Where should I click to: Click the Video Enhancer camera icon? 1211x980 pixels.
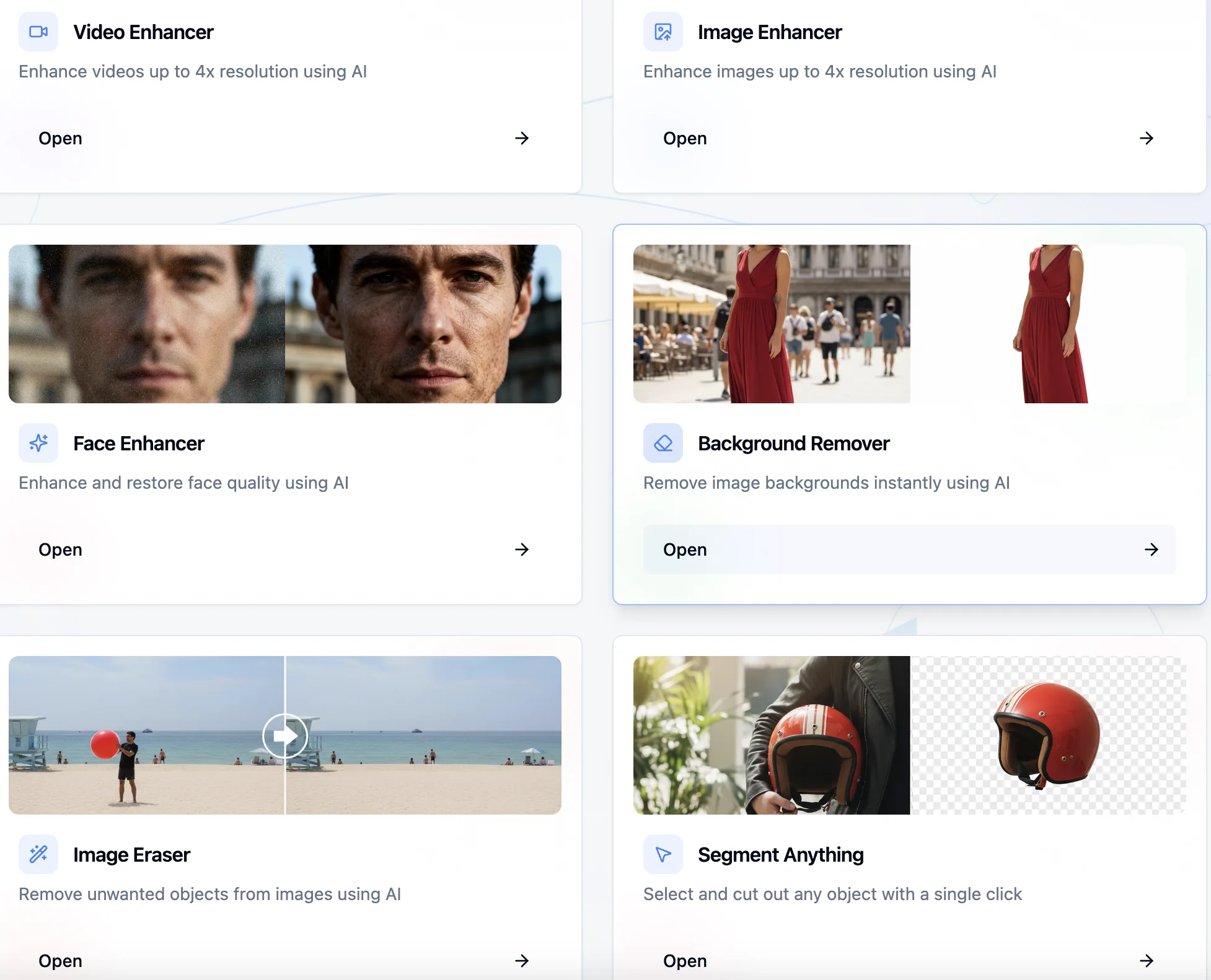point(38,32)
